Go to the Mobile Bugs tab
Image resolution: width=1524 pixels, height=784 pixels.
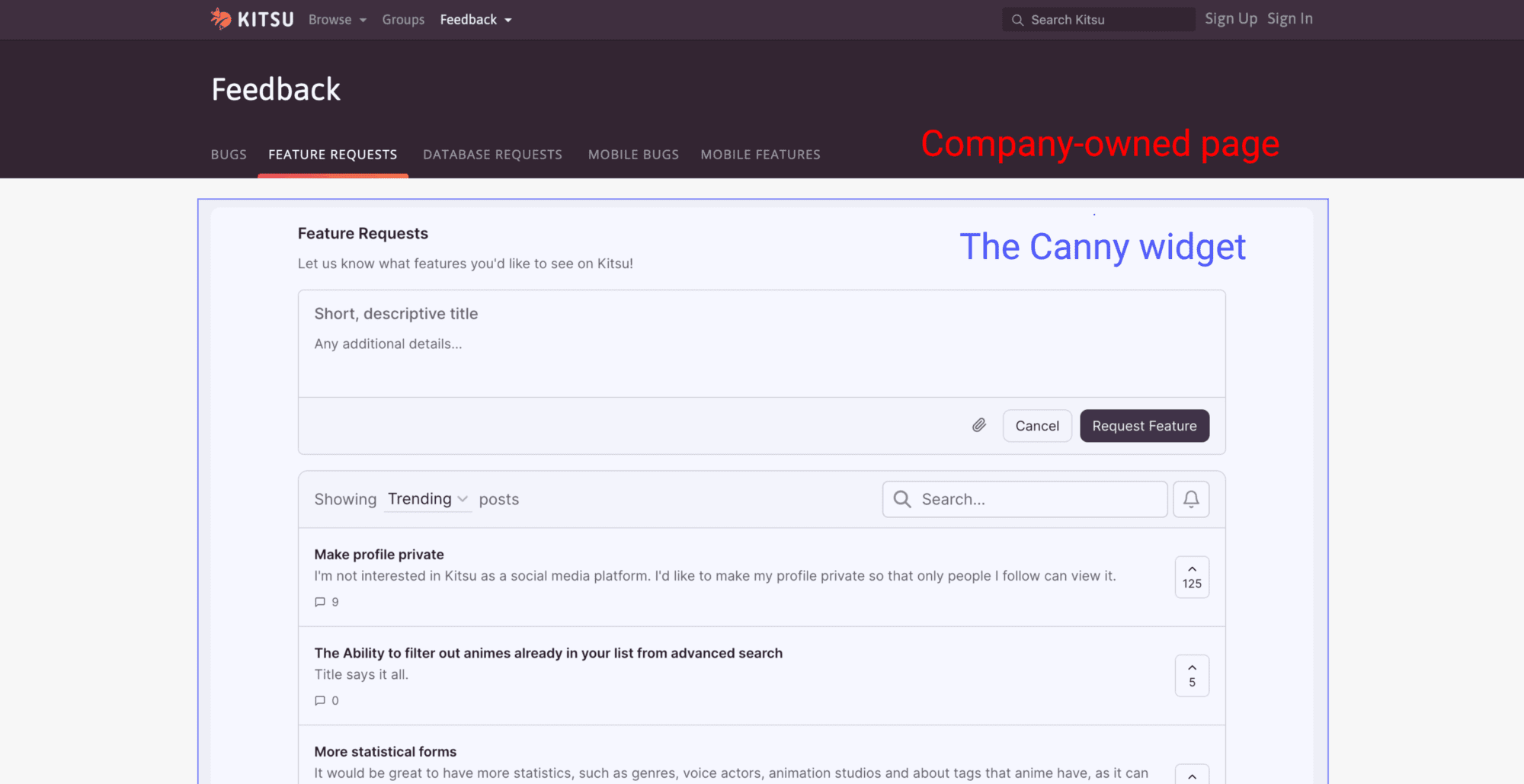633,155
